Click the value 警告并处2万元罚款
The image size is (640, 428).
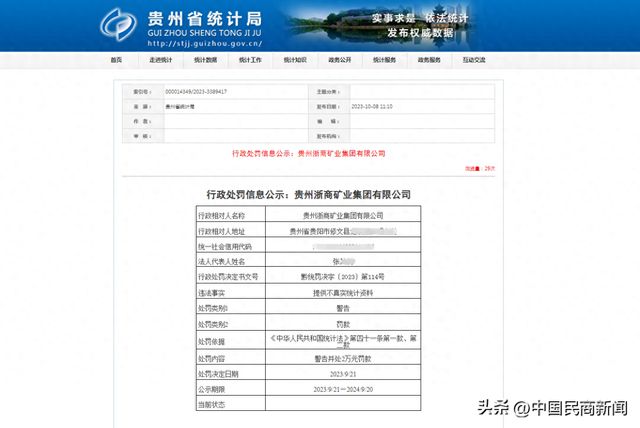[x=343, y=359]
